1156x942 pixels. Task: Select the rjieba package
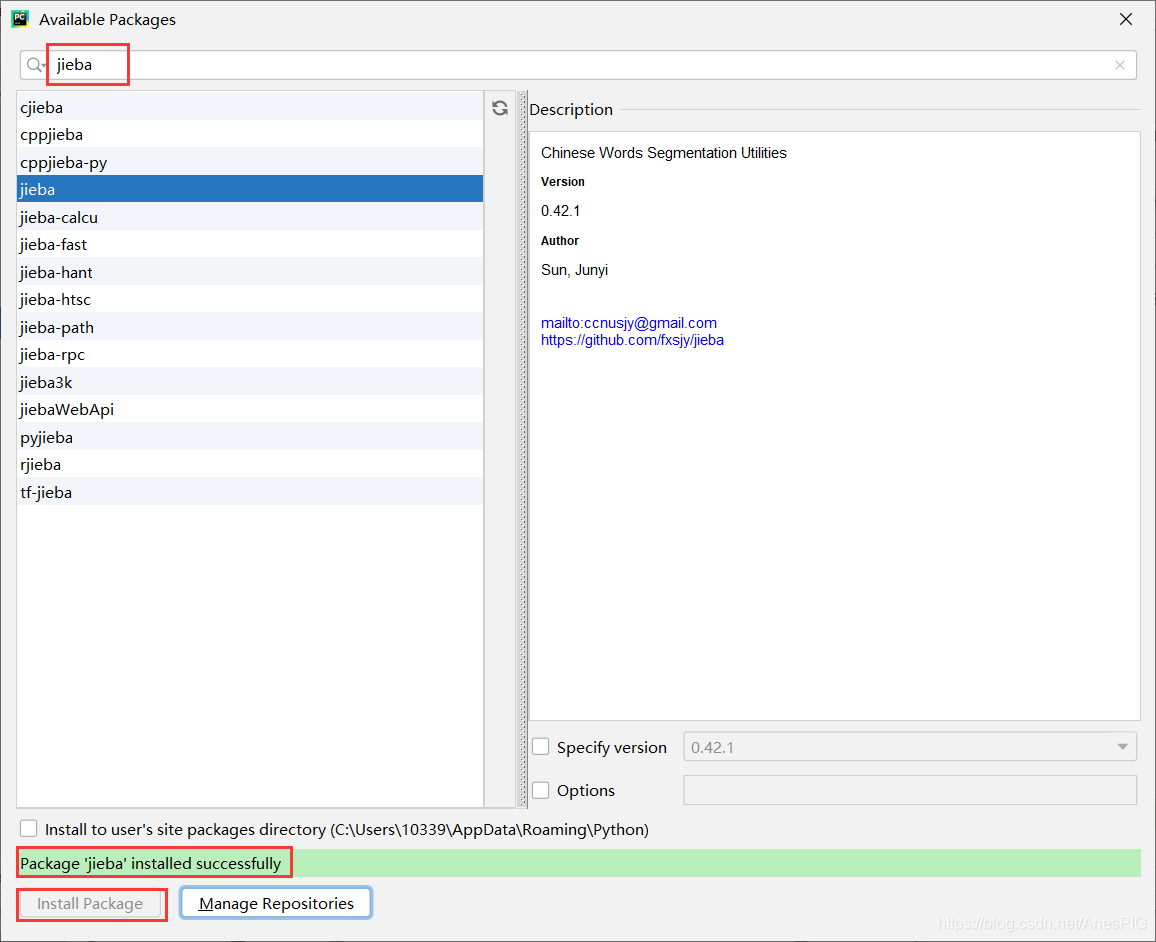[250, 464]
